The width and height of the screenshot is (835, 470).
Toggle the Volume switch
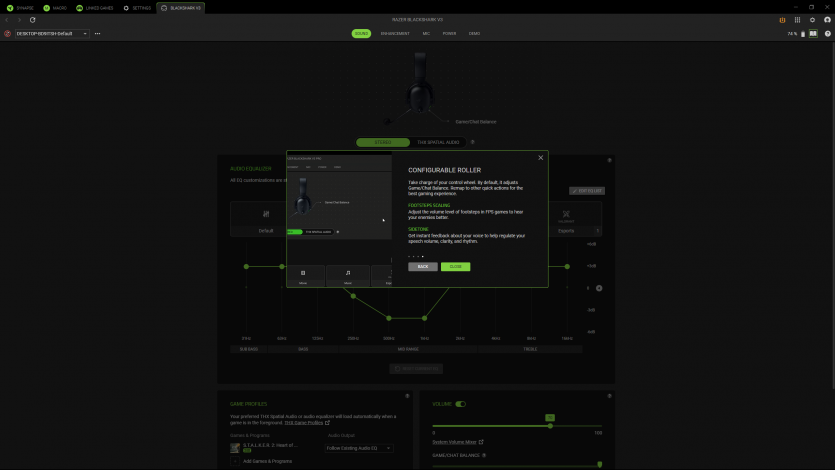tap(460, 404)
